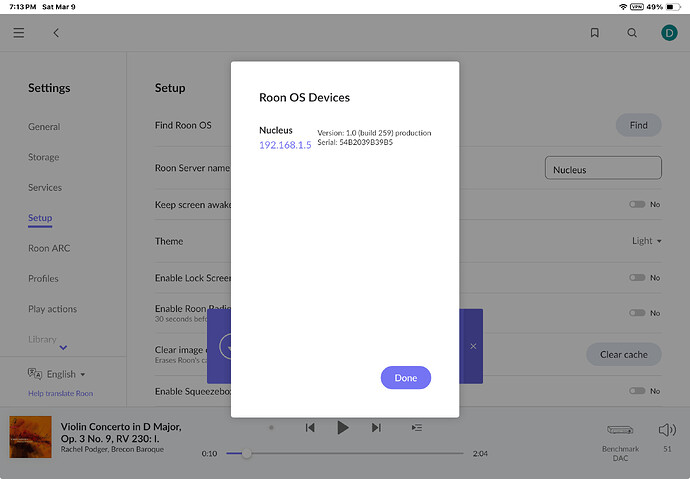Open Nucleus IP link 192.168.1.5
690x479 pixels.
coord(285,145)
